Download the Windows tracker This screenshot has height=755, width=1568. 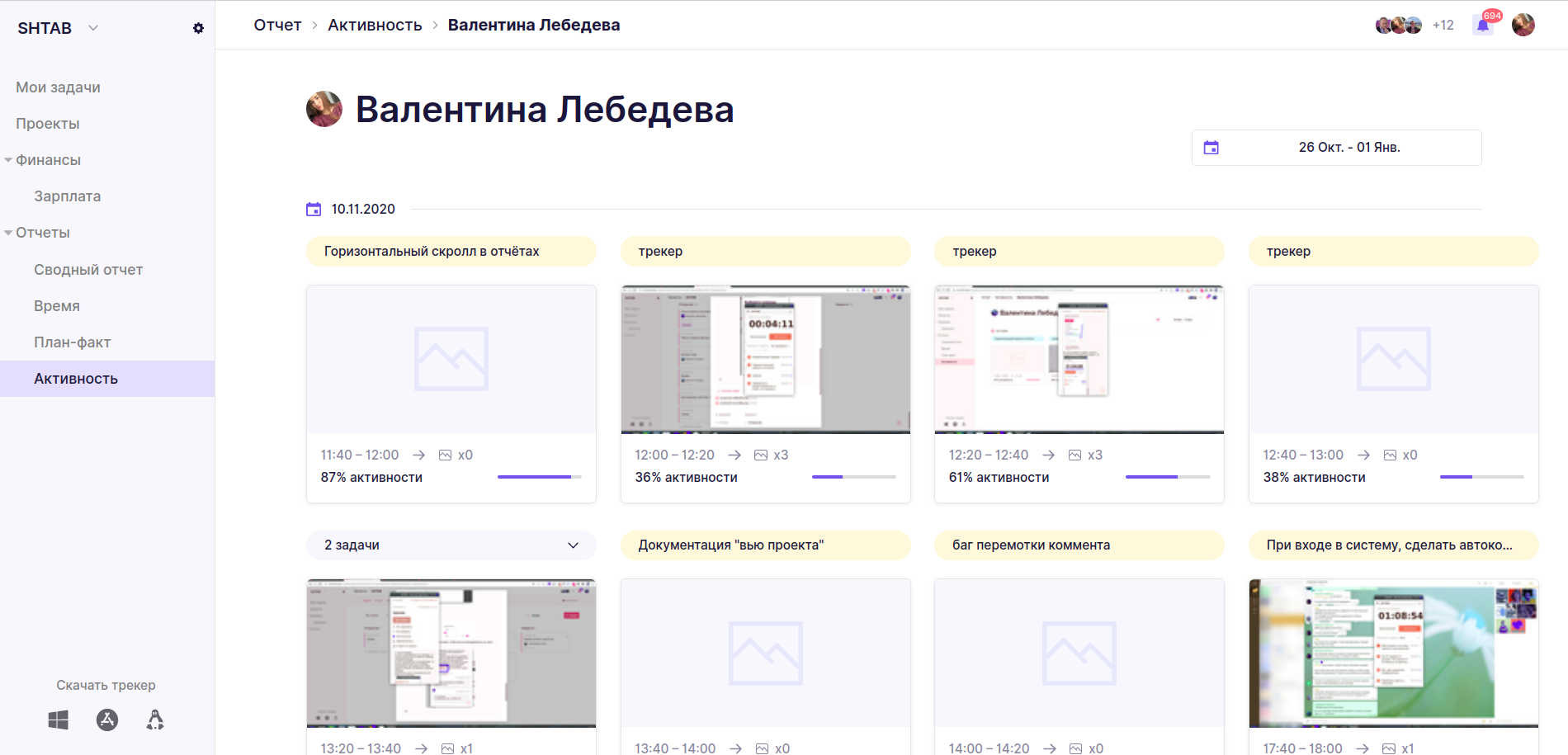point(59,720)
